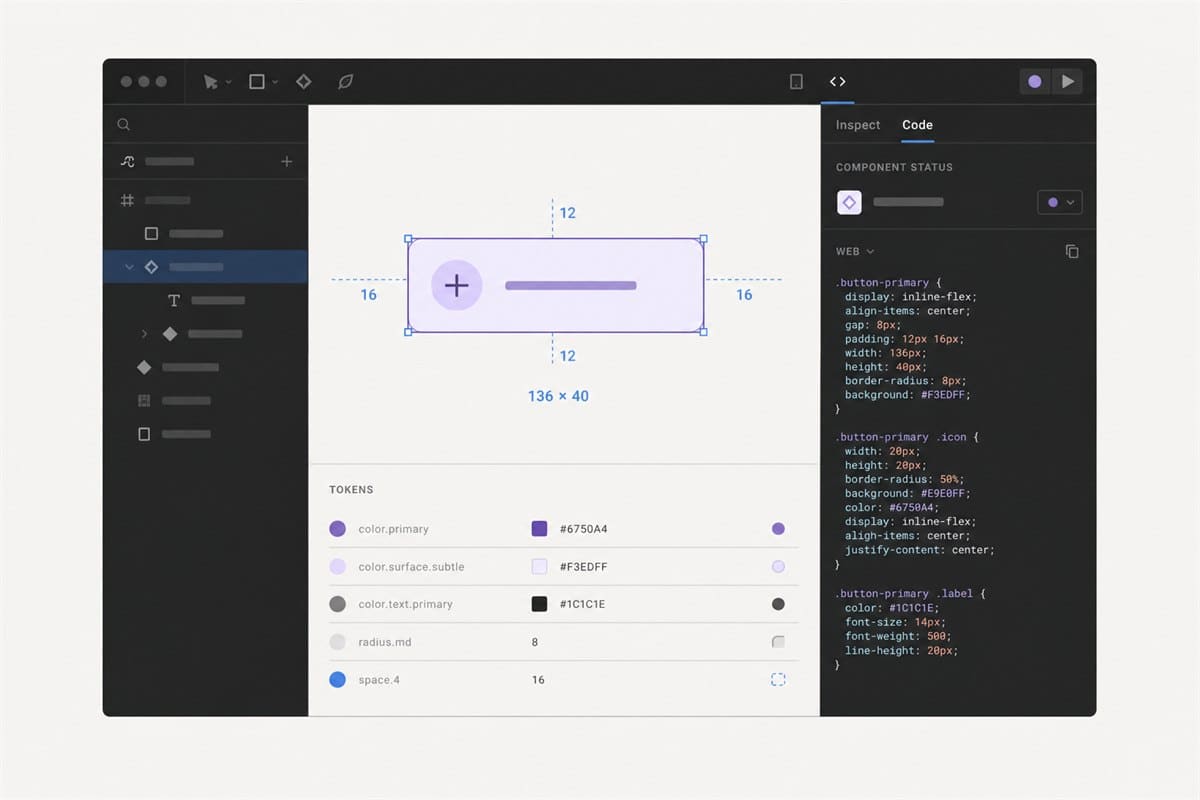
Task: Click the '.button-primary .icon {' code line
Action: coord(907,437)
